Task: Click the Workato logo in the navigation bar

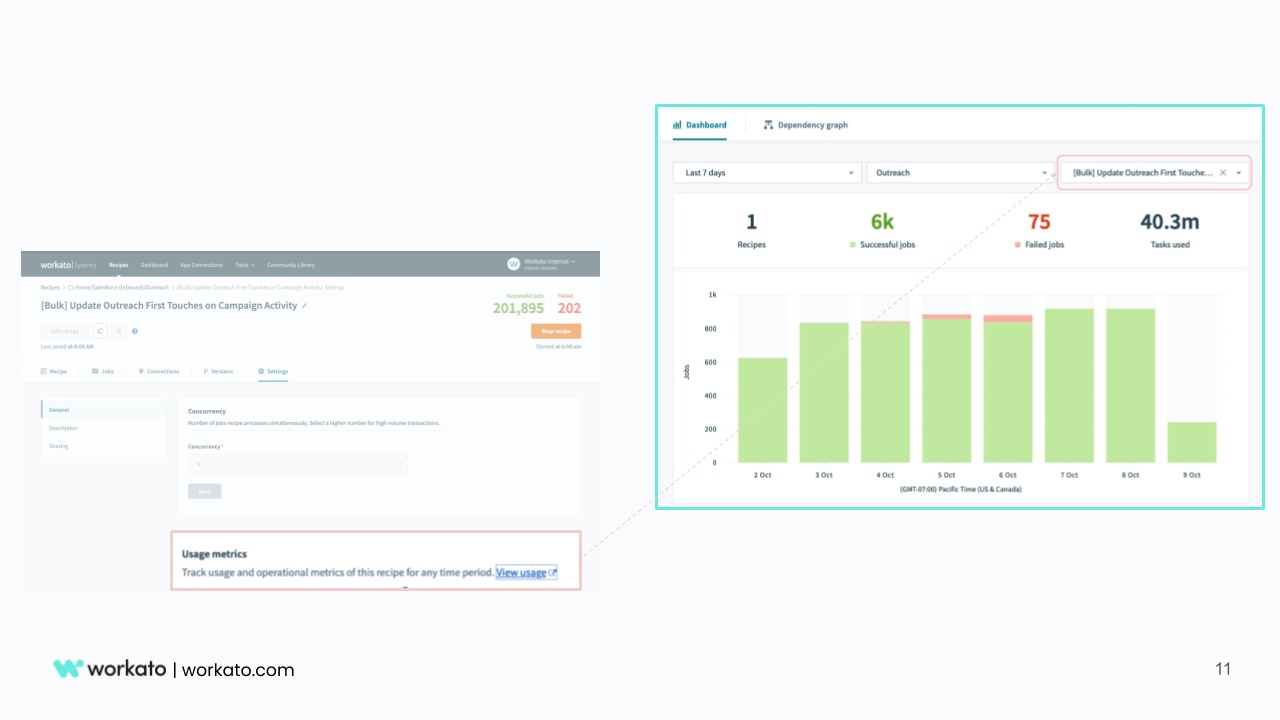Action: coord(68,265)
